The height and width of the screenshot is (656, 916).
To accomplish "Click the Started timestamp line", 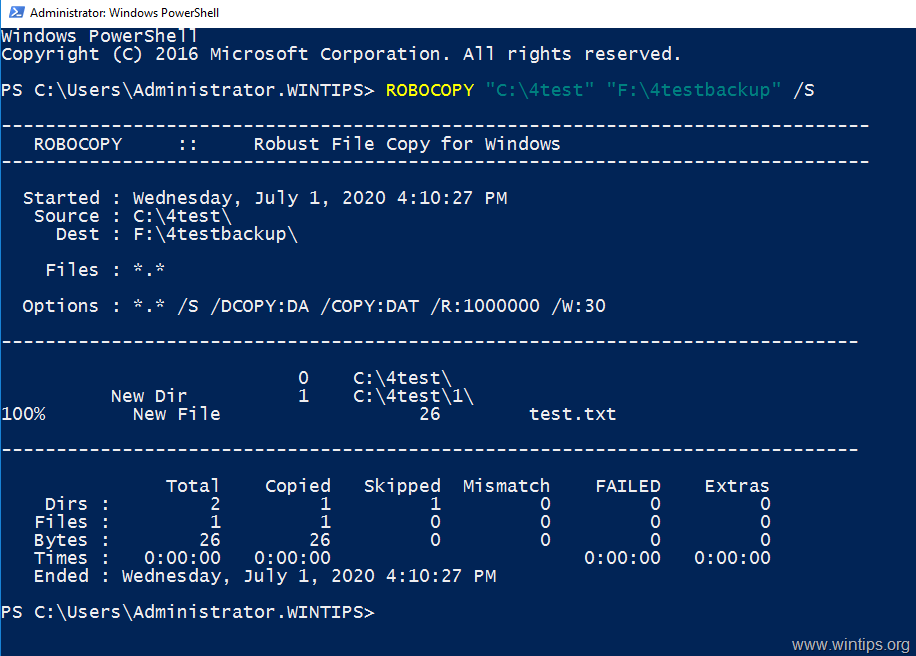I will (x=265, y=198).
